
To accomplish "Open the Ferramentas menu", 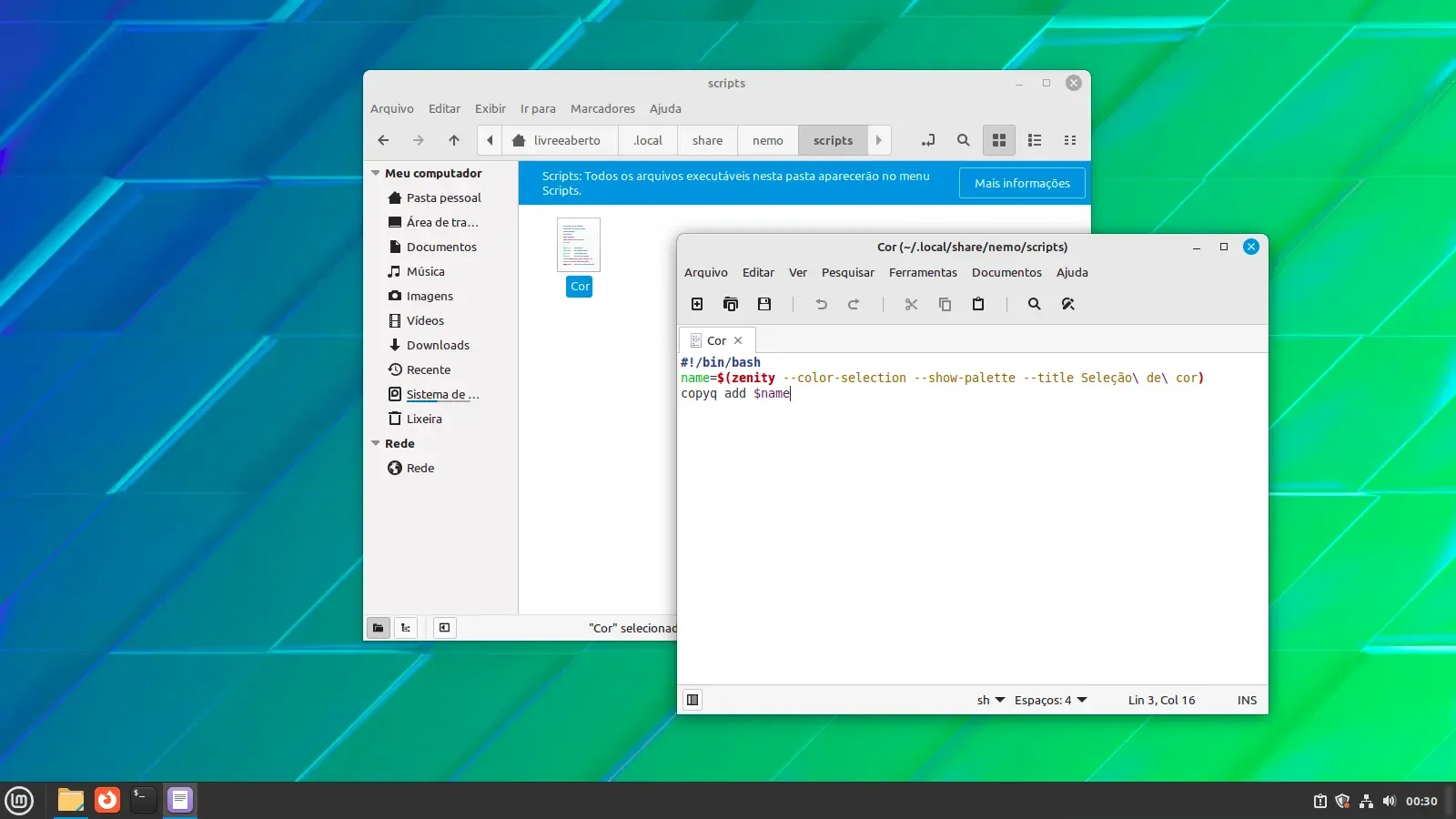I will pyautogui.click(x=923, y=272).
